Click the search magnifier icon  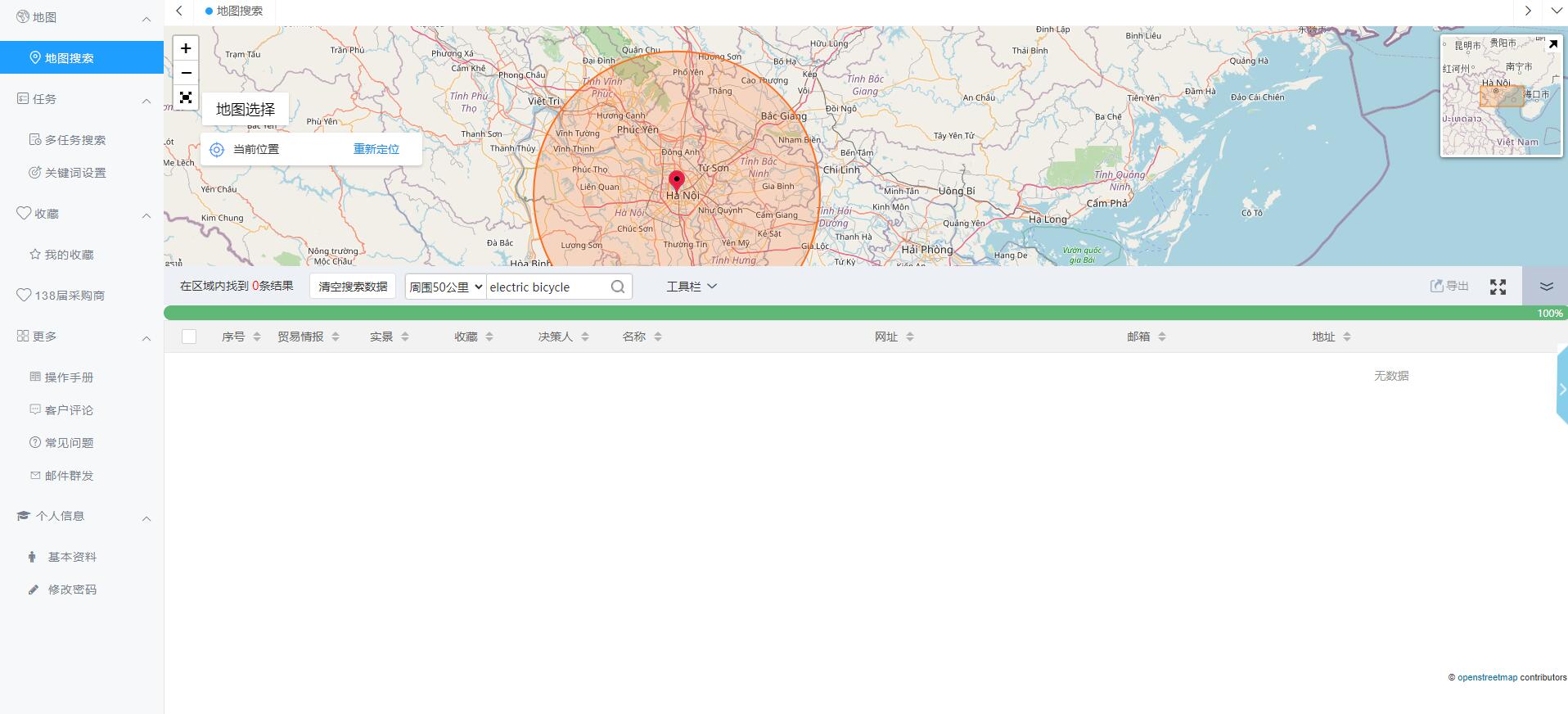[x=618, y=287]
